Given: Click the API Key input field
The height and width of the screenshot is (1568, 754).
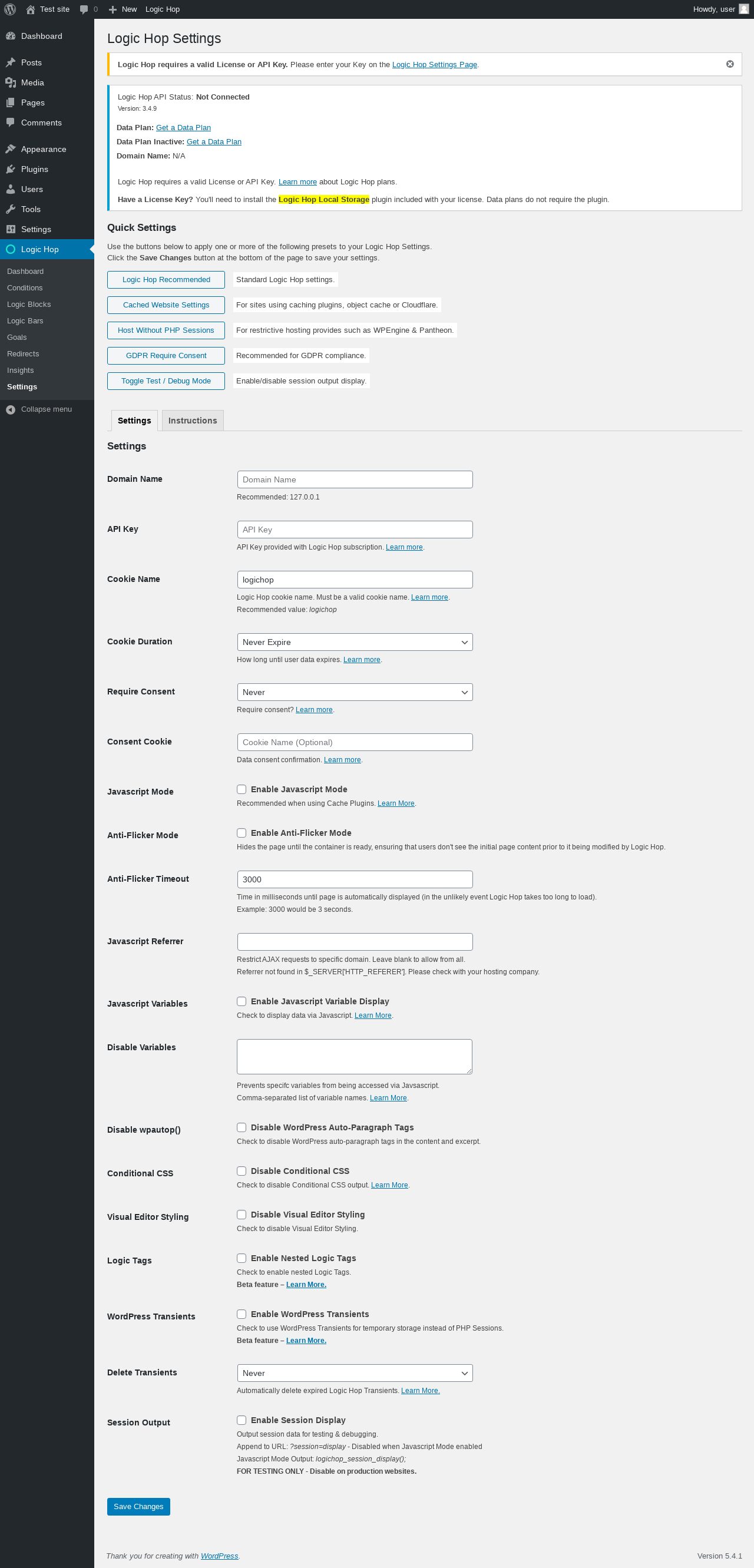Looking at the screenshot, I should (355, 530).
